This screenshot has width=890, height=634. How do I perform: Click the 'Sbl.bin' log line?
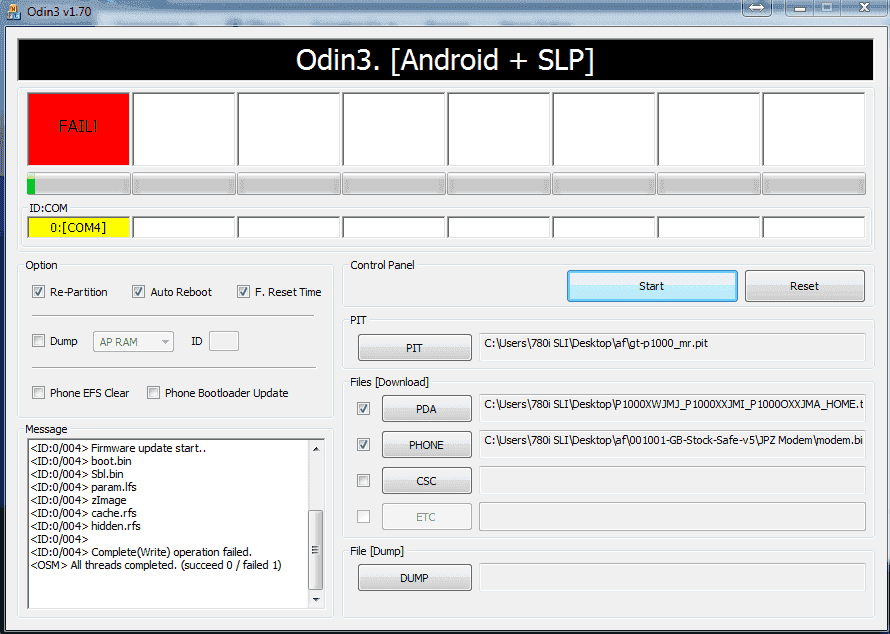click(77, 474)
